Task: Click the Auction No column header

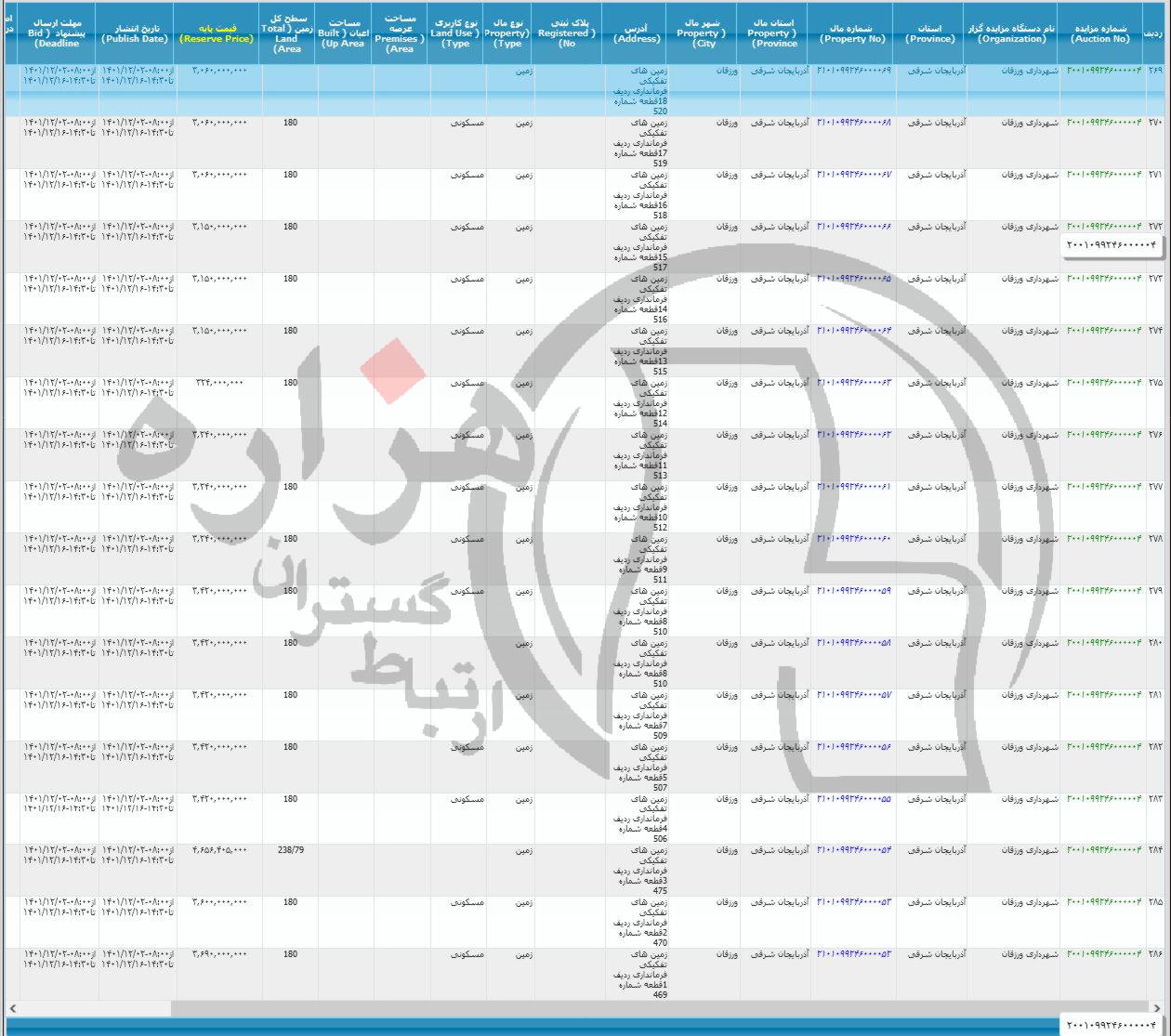Action: (1100, 33)
